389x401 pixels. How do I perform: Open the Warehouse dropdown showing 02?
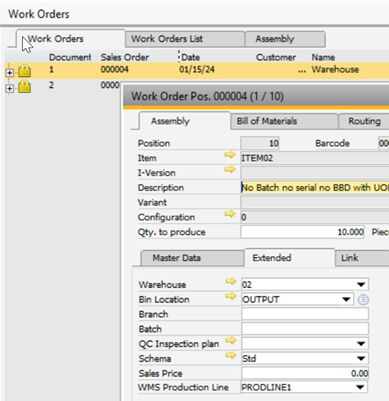click(x=361, y=284)
